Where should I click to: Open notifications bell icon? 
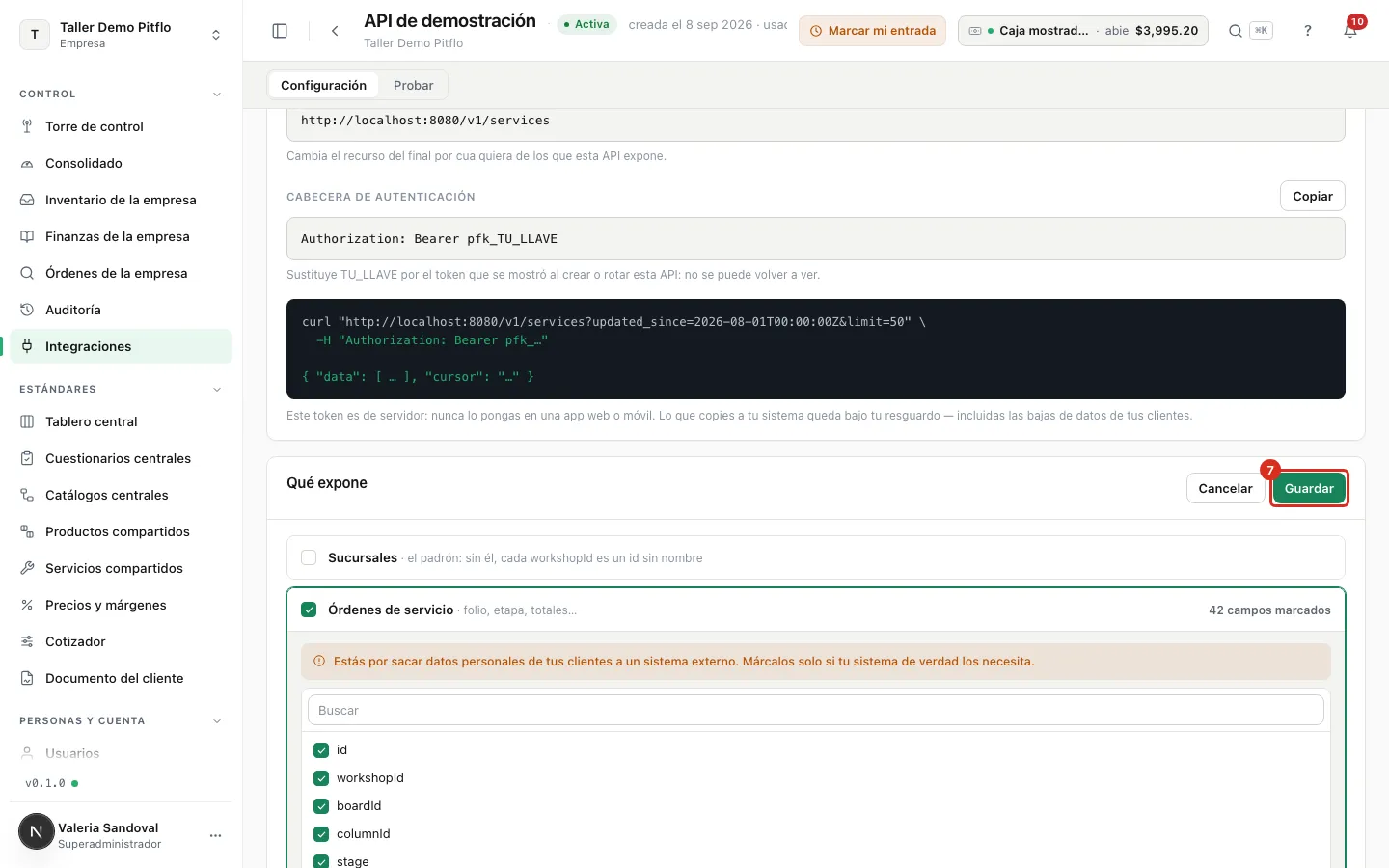pyautogui.click(x=1350, y=31)
